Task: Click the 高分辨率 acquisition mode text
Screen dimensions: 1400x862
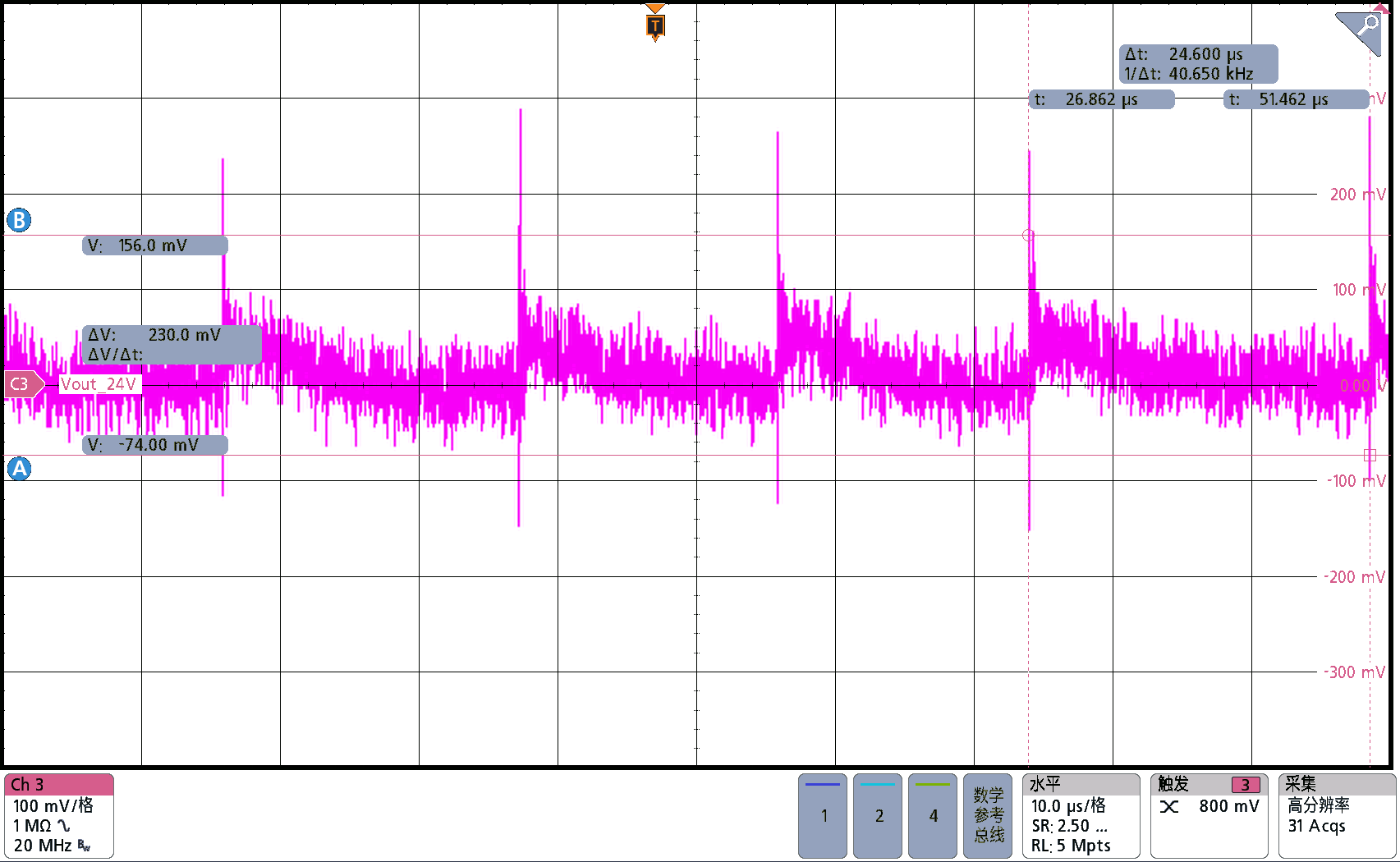Action: 1318,805
